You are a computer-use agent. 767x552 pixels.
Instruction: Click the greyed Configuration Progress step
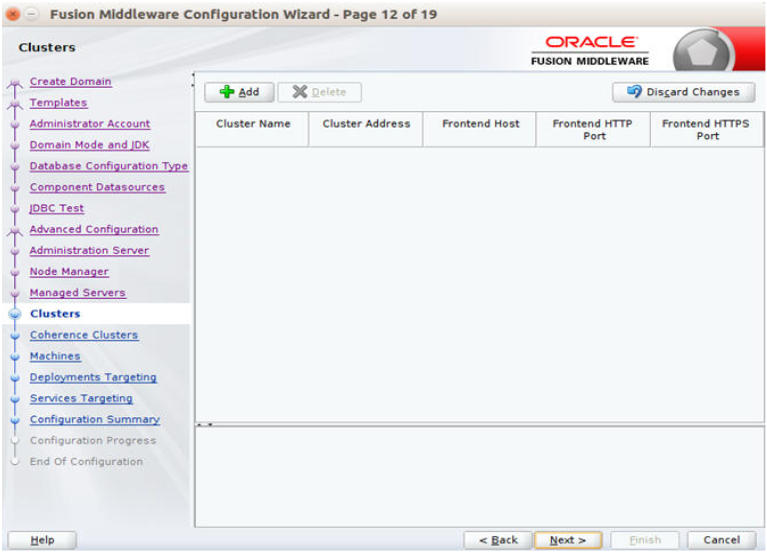click(x=93, y=440)
